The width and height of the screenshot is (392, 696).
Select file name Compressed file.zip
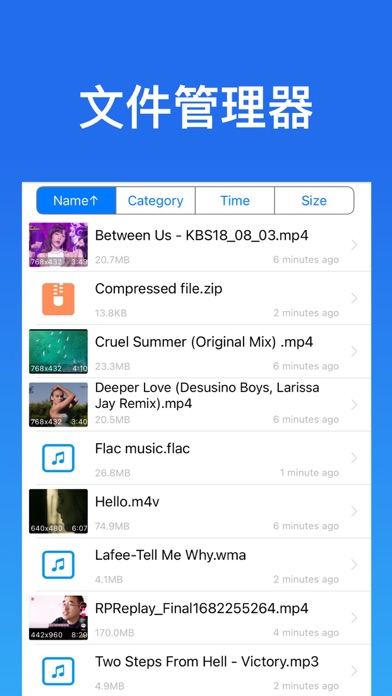(158, 289)
